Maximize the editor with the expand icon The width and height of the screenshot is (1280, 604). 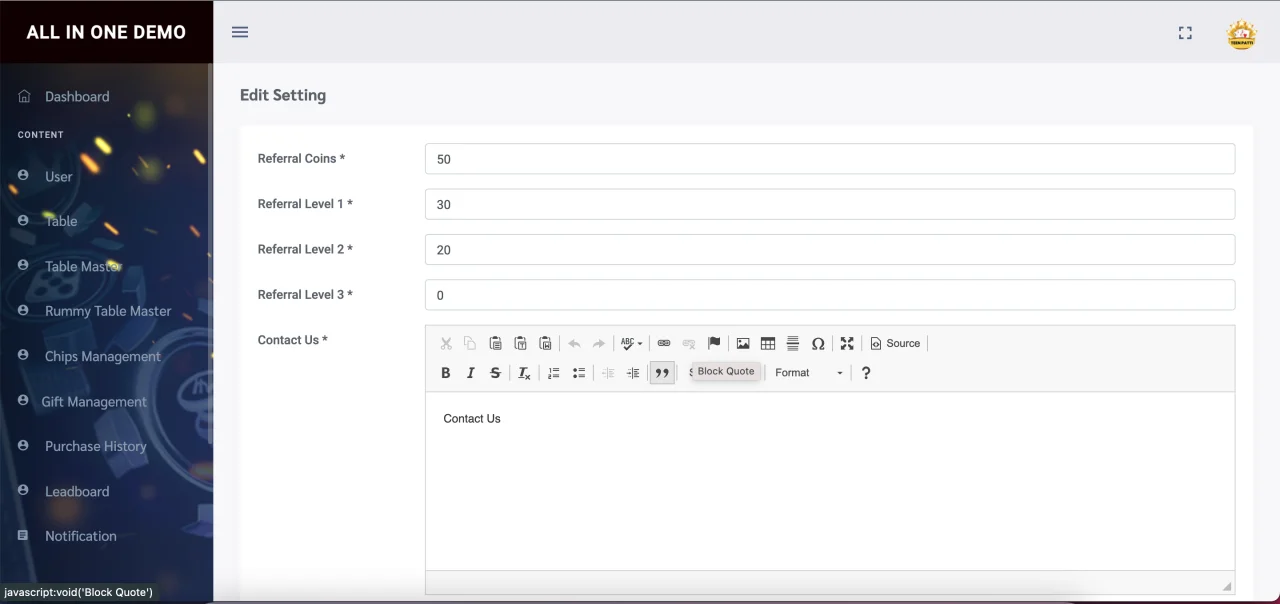click(847, 343)
